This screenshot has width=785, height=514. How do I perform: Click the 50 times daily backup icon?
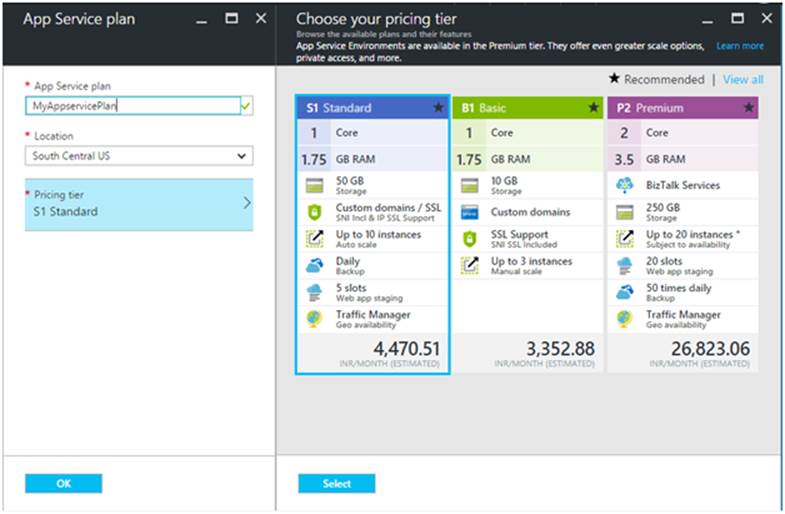click(x=625, y=292)
